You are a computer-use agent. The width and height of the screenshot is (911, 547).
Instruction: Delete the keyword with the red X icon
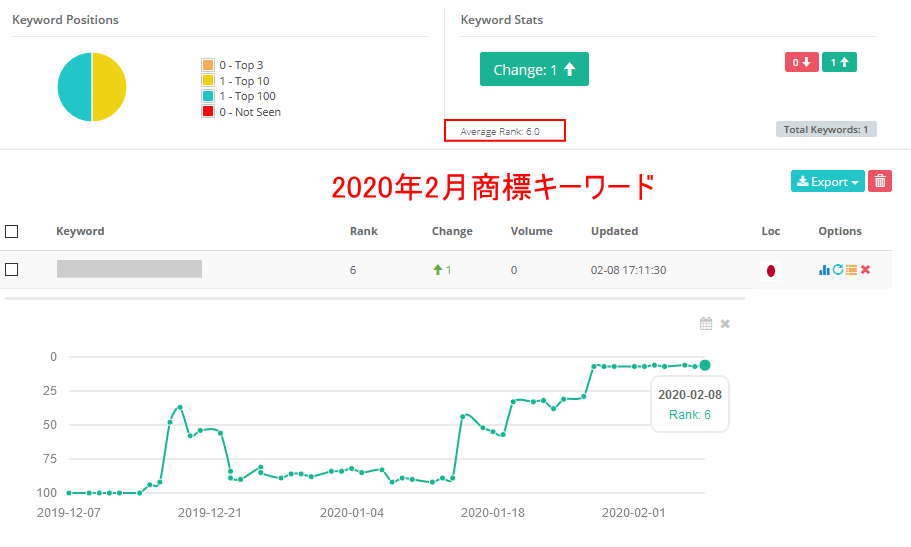[x=865, y=269]
